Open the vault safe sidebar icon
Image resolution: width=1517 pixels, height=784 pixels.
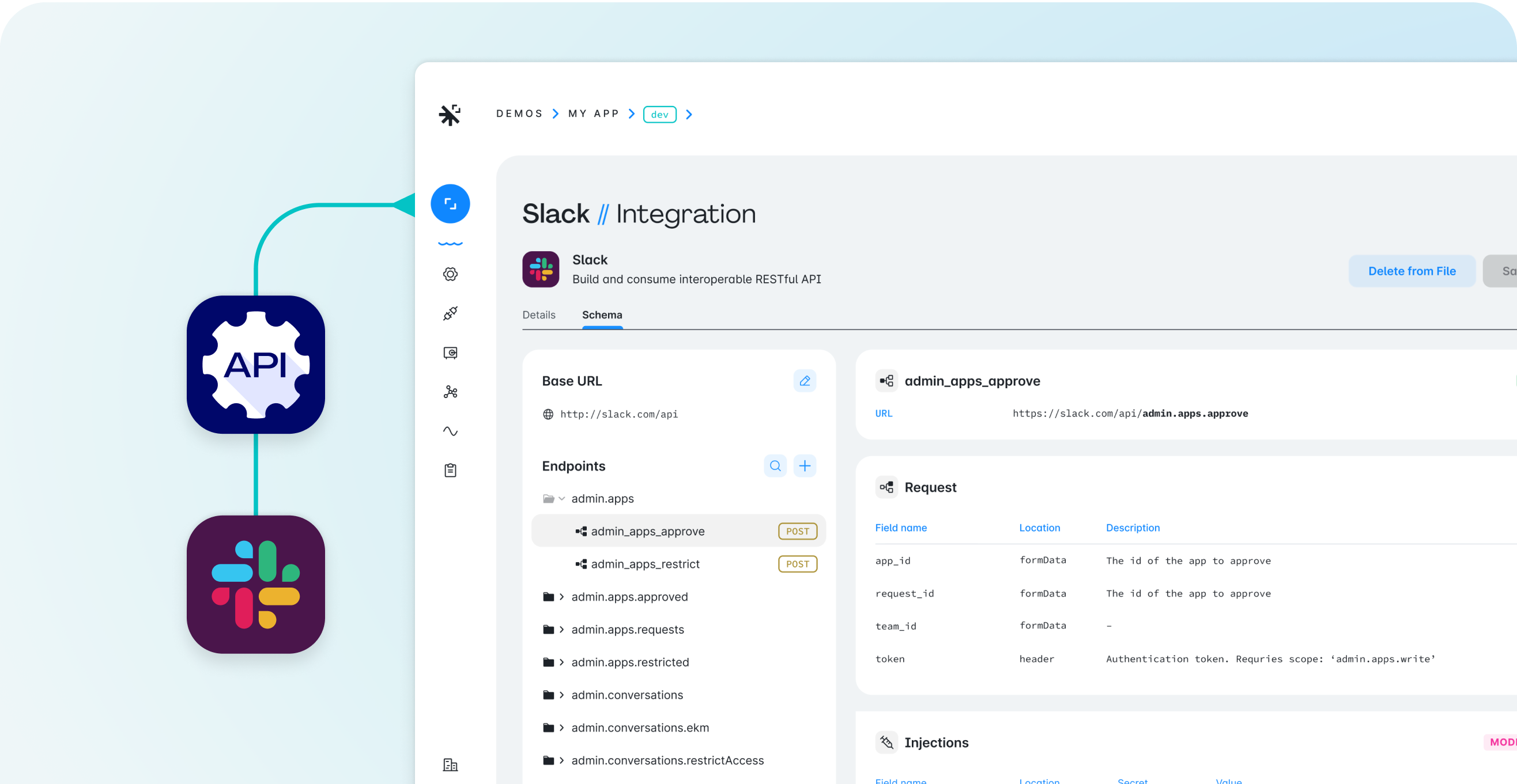coord(450,353)
